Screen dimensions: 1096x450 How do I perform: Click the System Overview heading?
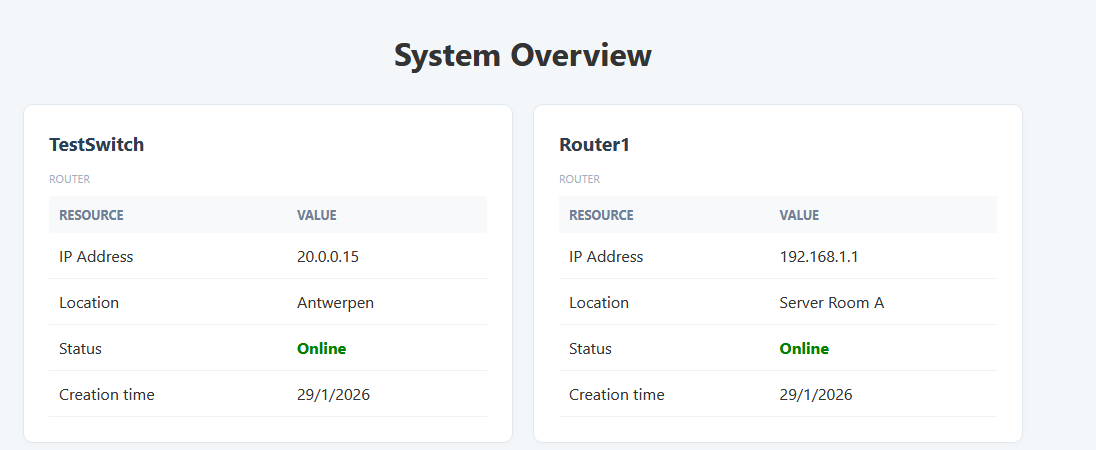pyautogui.click(x=523, y=55)
